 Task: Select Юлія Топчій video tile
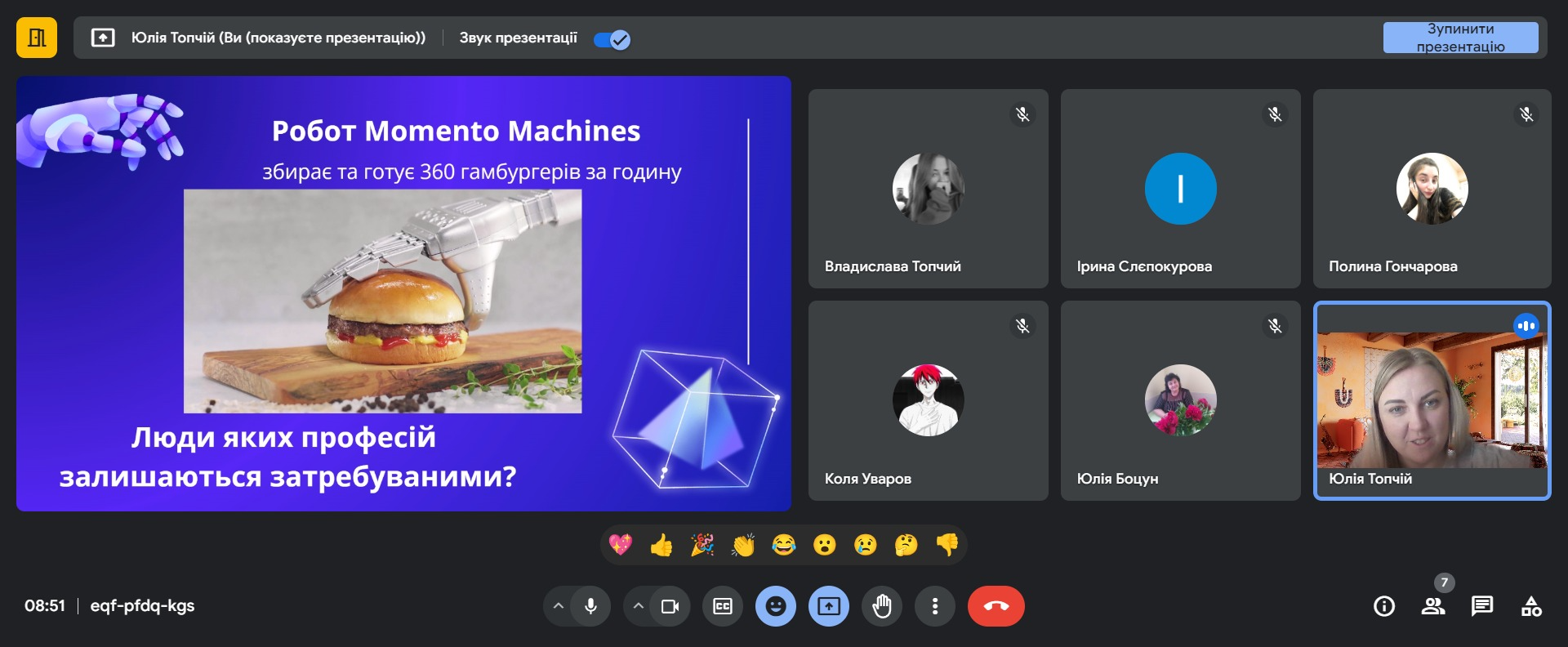pyautogui.click(x=1432, y=400)
